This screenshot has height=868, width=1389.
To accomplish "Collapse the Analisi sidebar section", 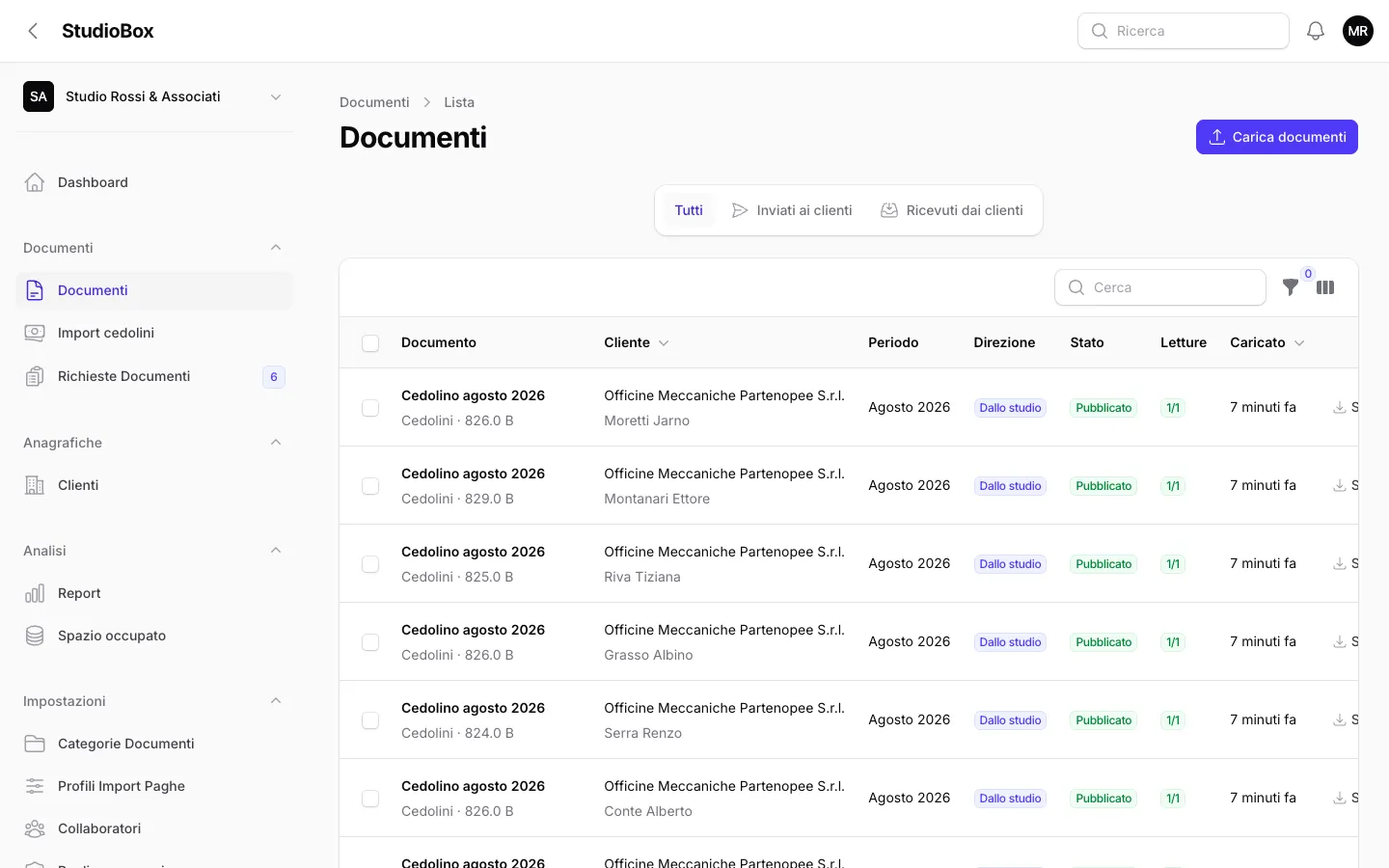I will coord(276,551).
